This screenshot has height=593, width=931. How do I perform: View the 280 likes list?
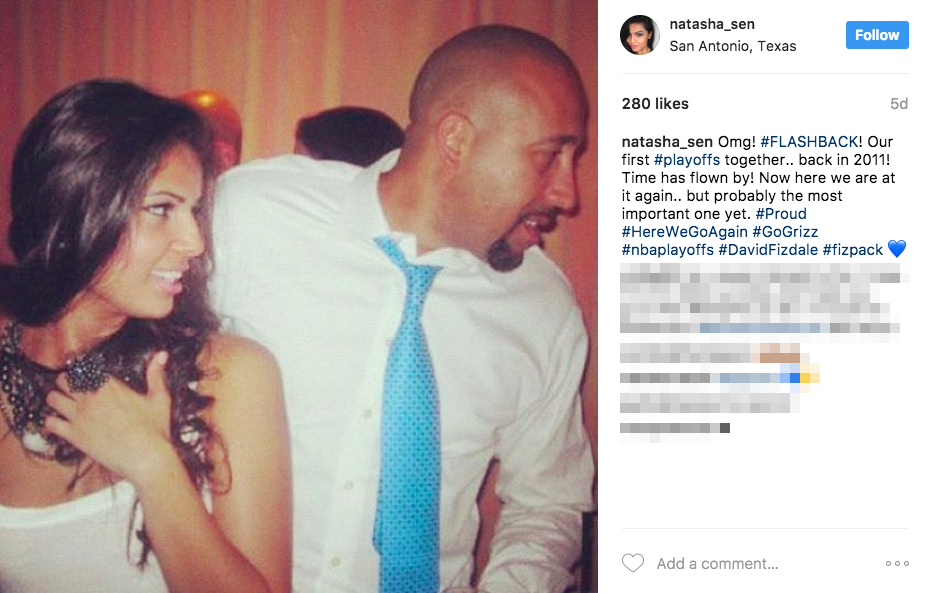click(655, 104)
